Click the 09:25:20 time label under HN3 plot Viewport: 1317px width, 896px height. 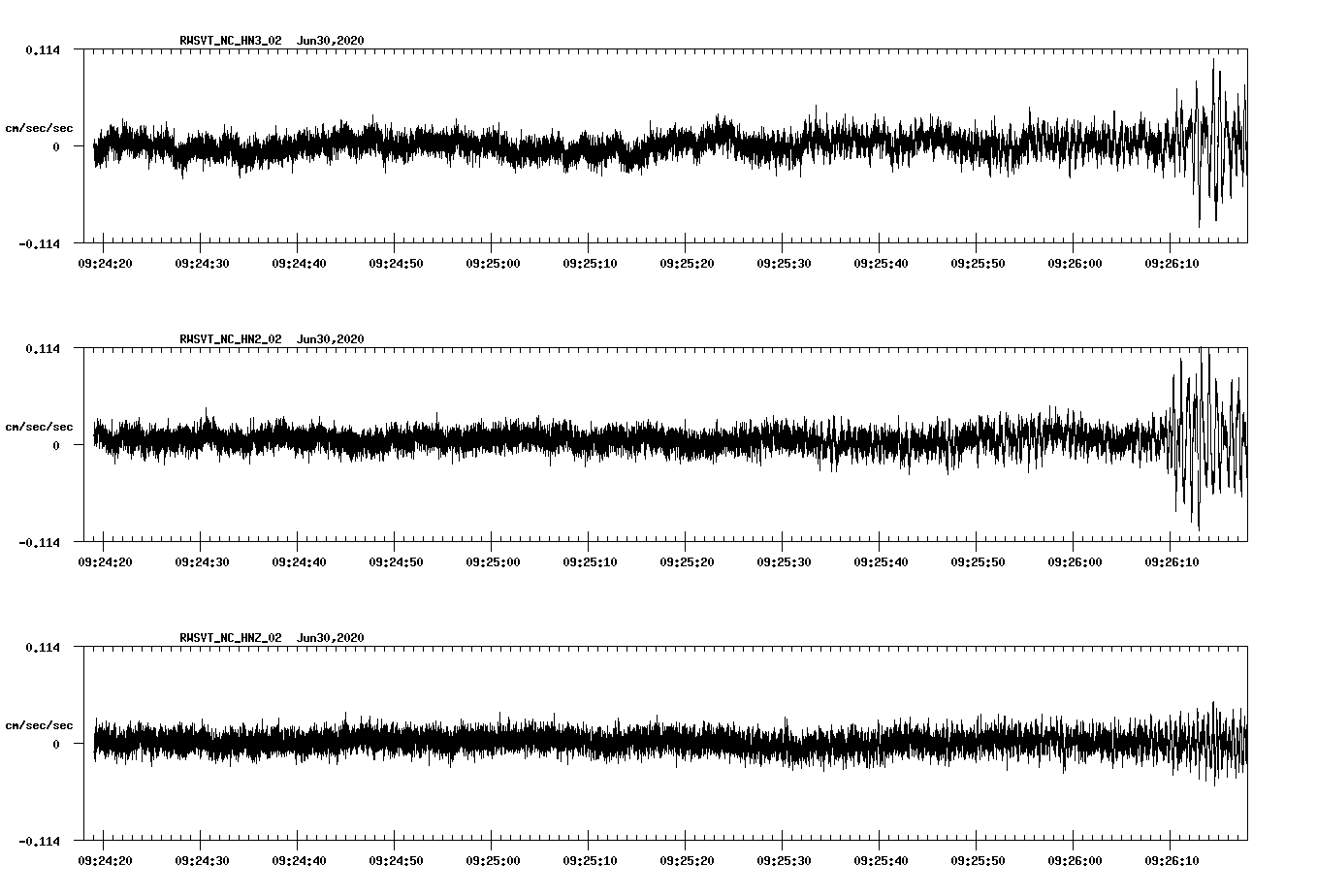687,263
